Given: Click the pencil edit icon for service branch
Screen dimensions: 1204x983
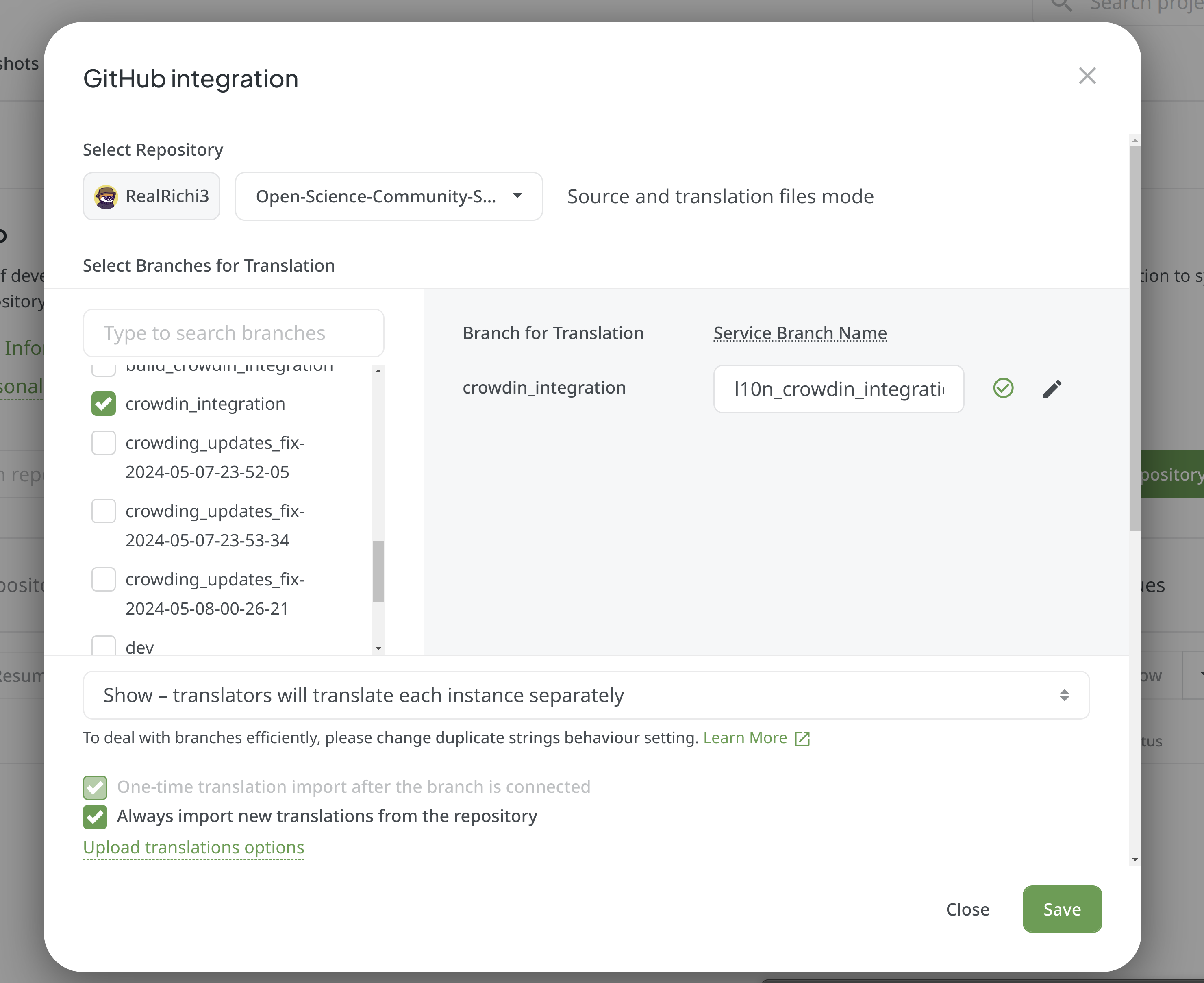Looking at the screenshot, I should point(1051,387).
